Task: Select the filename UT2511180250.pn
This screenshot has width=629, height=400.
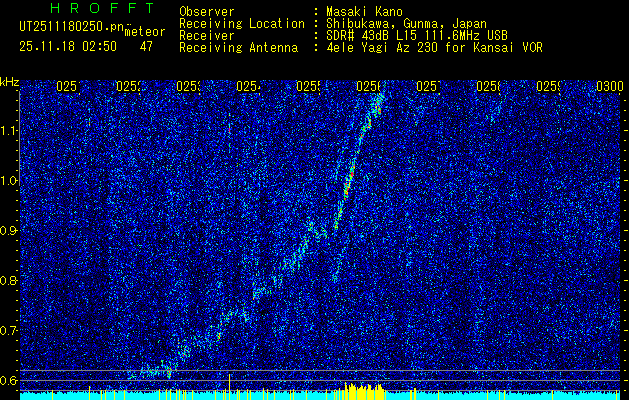Action: pyautogui.click(x=71, y=26)
